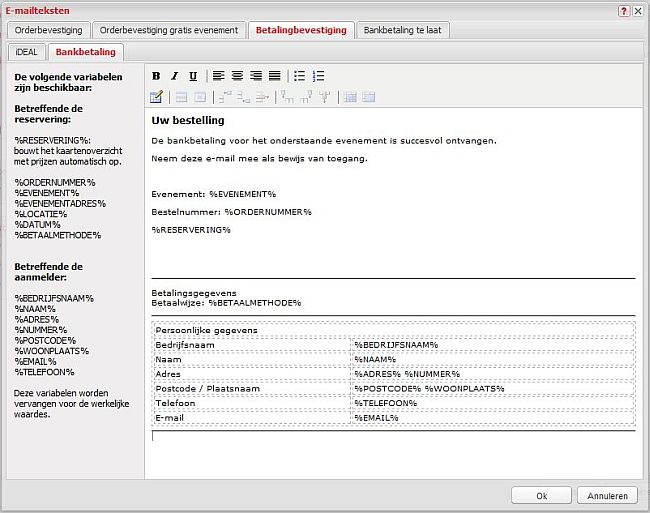Viewport: 650px width, 513px height.
Task: Click 'Betalingsgegevens' line in the editor
Action: (x=194, y=293)
